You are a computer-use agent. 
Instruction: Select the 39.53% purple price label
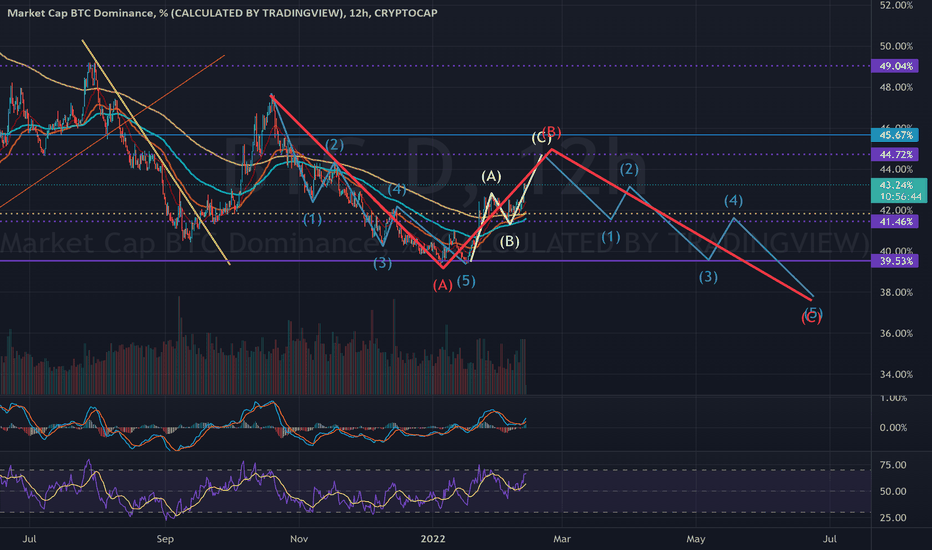coord(895,260)
